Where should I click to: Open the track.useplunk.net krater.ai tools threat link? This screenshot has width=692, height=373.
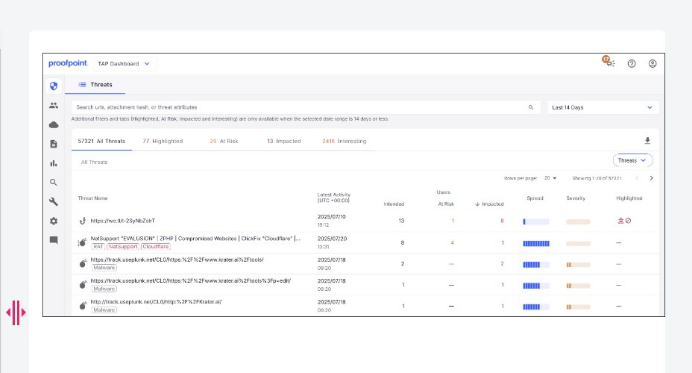coord(177,260)
